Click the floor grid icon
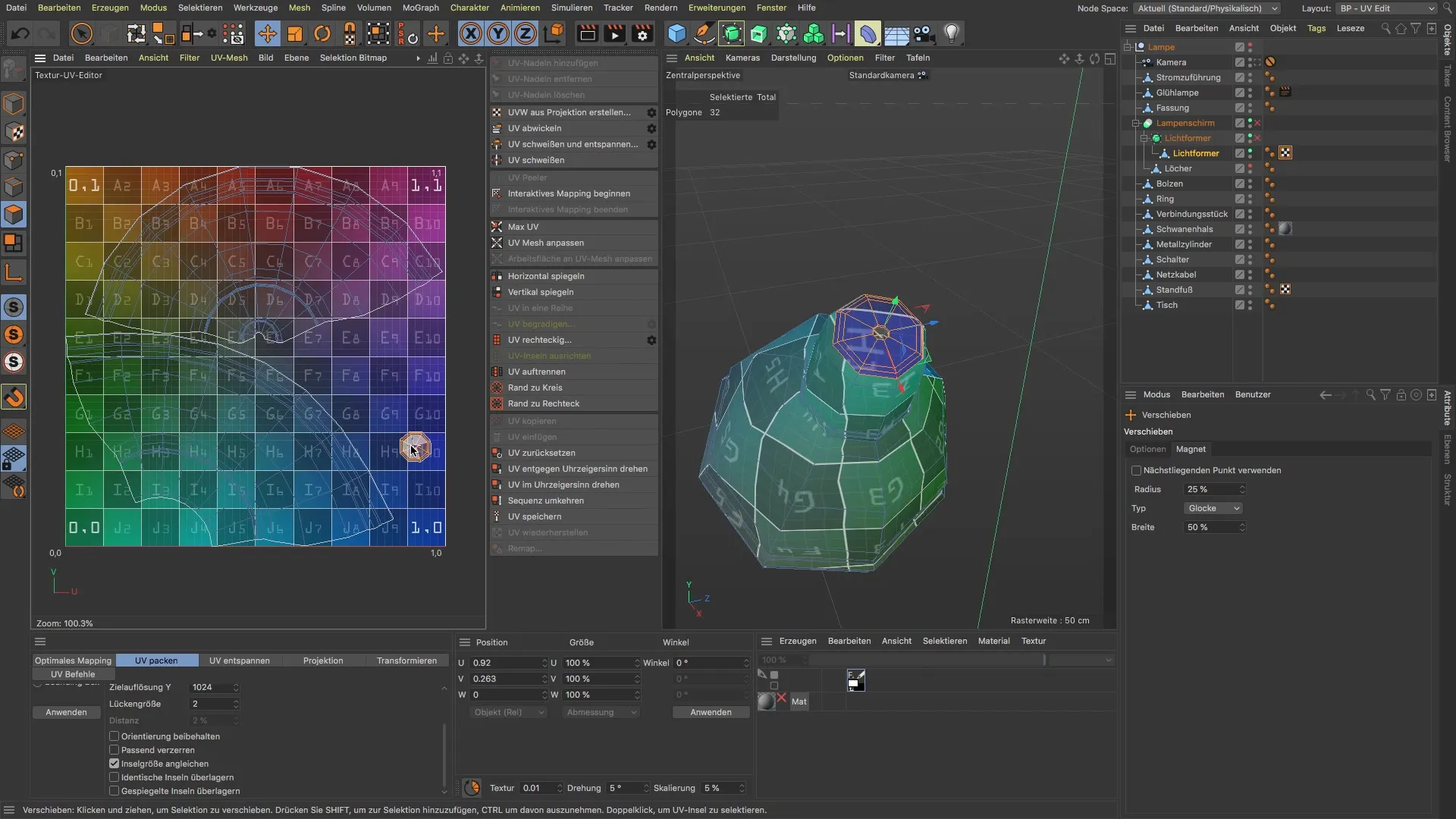Image resolution: width=1456 pixels, height=819 pixels. pyautogui.click(x=896, y=33)
